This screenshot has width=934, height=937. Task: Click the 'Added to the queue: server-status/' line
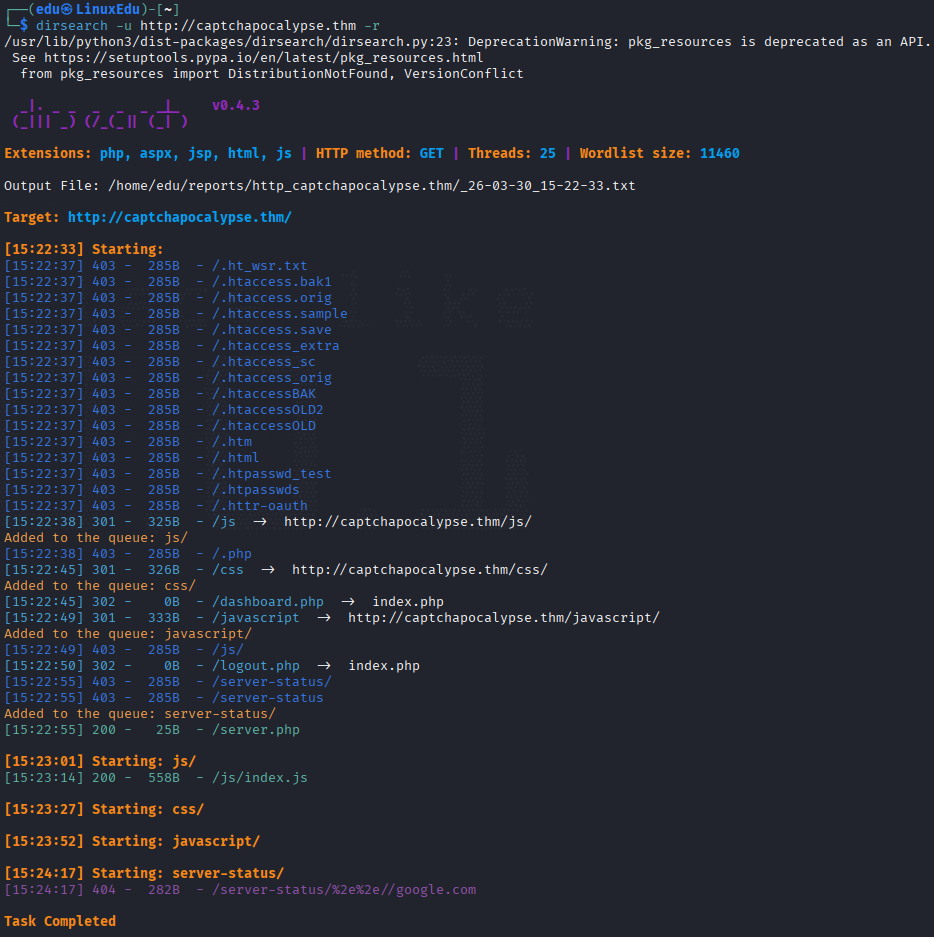[140, 714]
